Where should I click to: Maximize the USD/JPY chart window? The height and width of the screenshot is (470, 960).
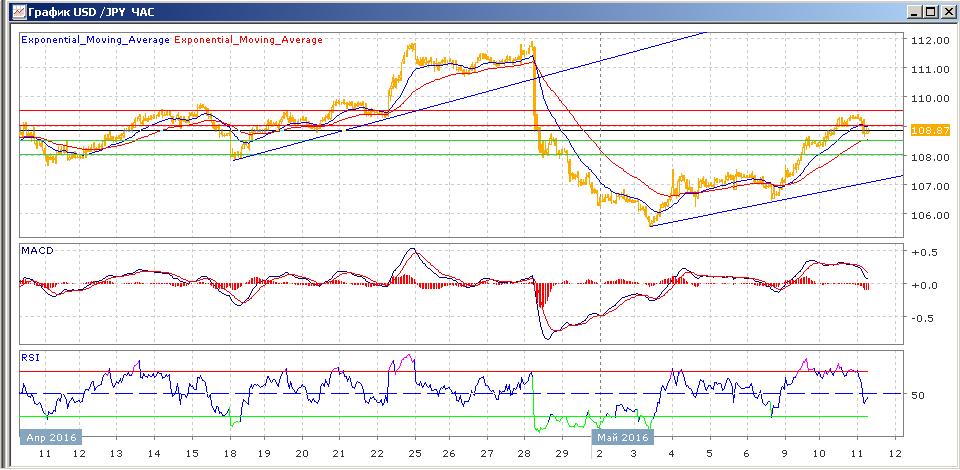point(931,12)
